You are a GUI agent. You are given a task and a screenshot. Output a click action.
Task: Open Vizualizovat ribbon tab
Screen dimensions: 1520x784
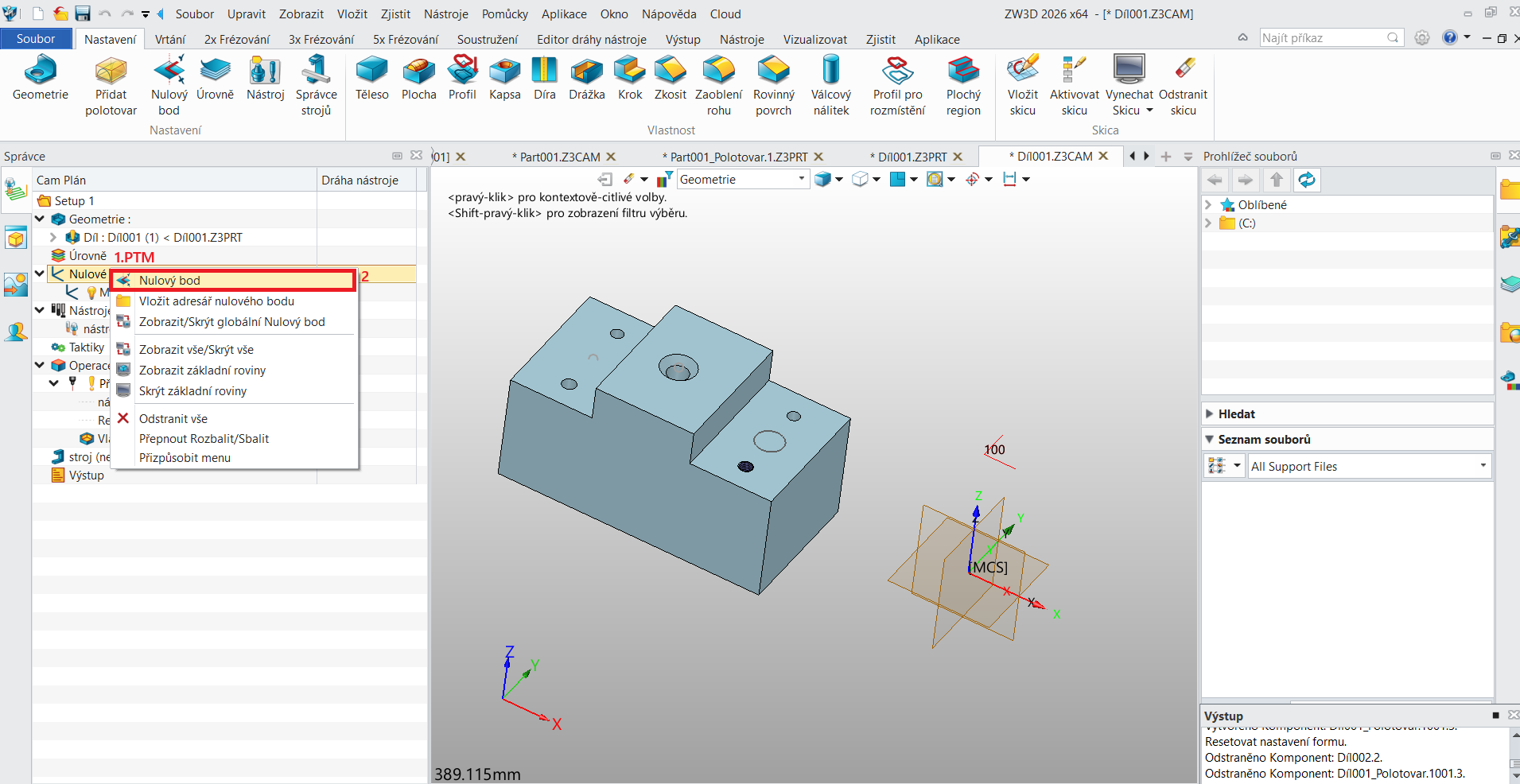[815, 40]
